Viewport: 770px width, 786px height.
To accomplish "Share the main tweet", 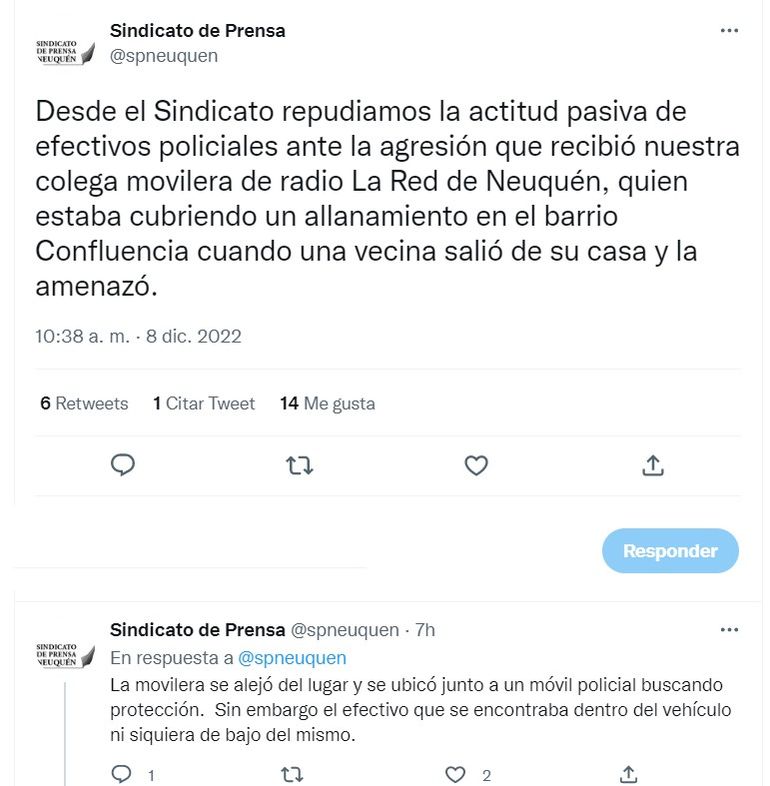I will pos(652,465).
